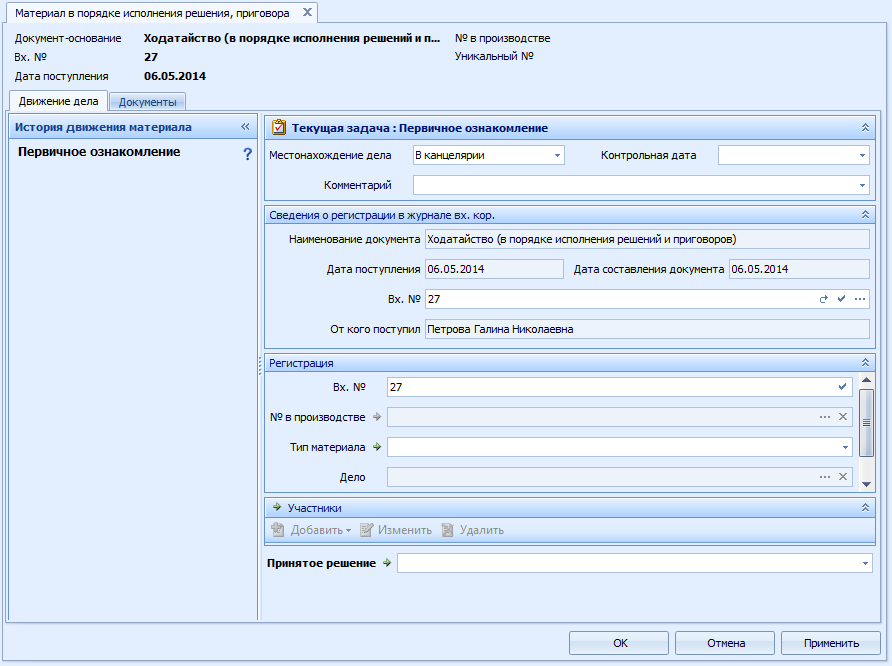Open the ellipsis in the Дело field

pyautogui.click(x=825, y=477)
